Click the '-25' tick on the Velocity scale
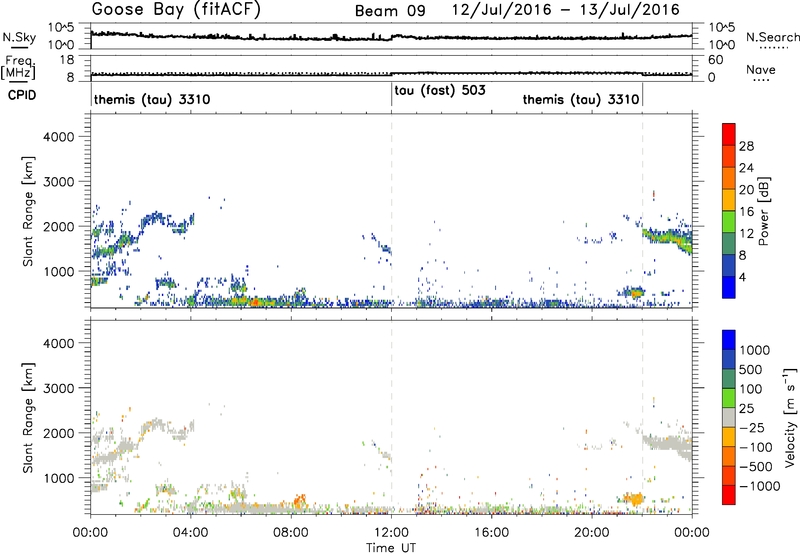The width and height of the screenshot is (800, 554). coord(752,428)
